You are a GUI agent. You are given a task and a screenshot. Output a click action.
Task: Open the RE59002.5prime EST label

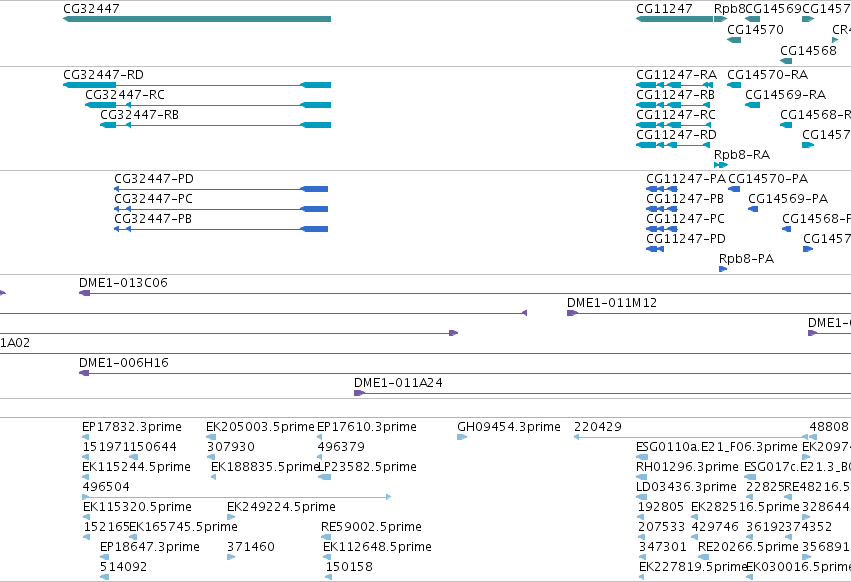coord(371,527)
